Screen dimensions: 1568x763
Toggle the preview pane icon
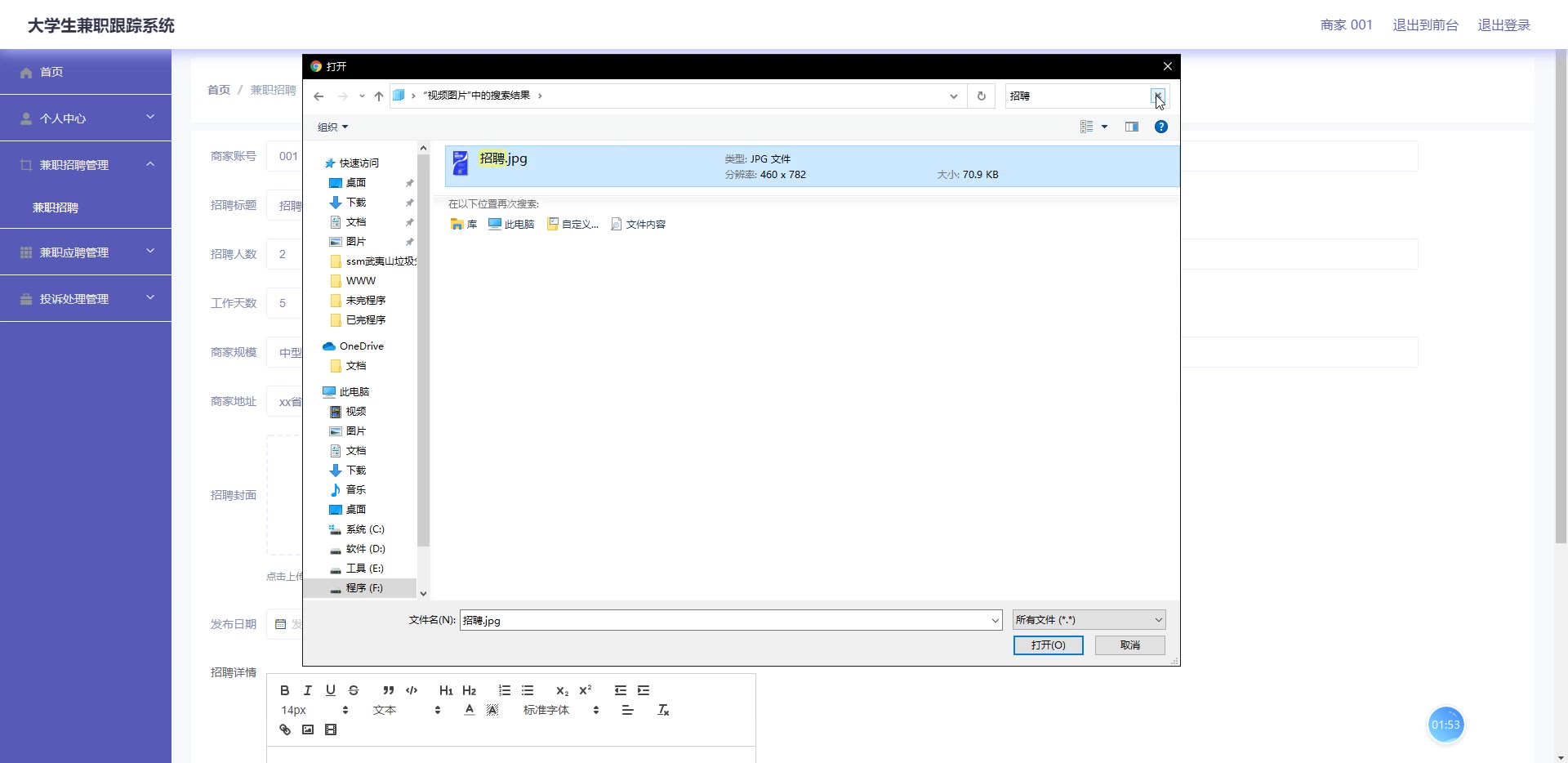click(x=1132, y=127)
